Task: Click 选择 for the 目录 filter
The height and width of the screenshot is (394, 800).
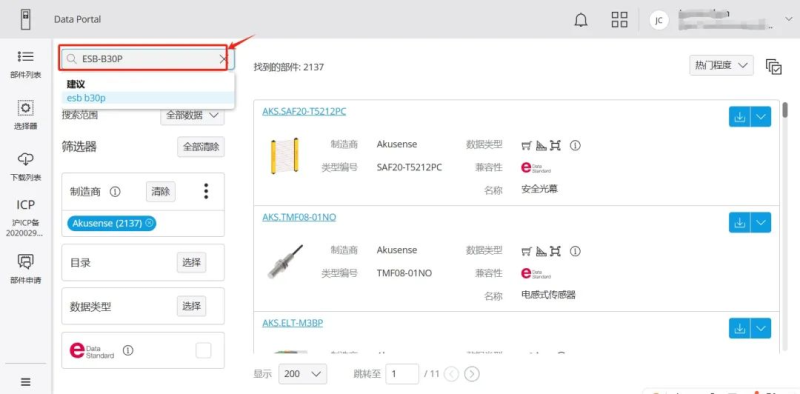Action: click(x=191, y=263)
